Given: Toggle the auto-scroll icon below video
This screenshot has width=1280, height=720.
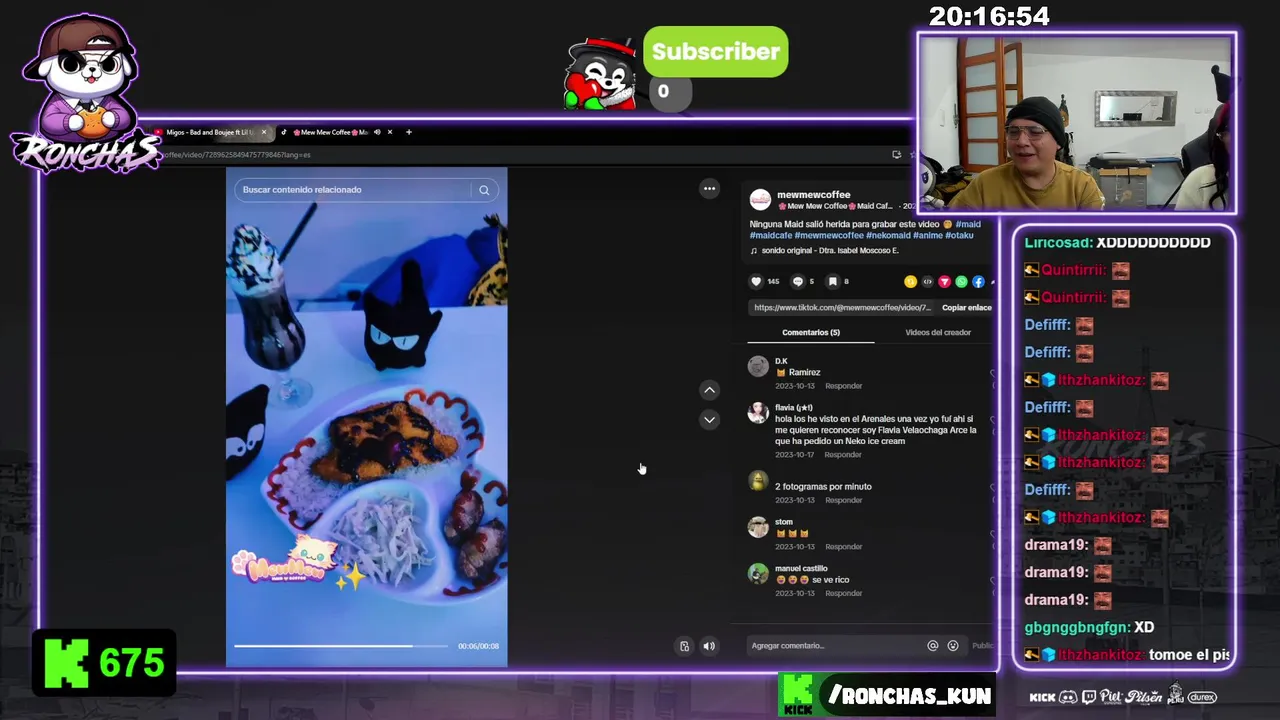Looking at the screenshot, I should [684, 646].
